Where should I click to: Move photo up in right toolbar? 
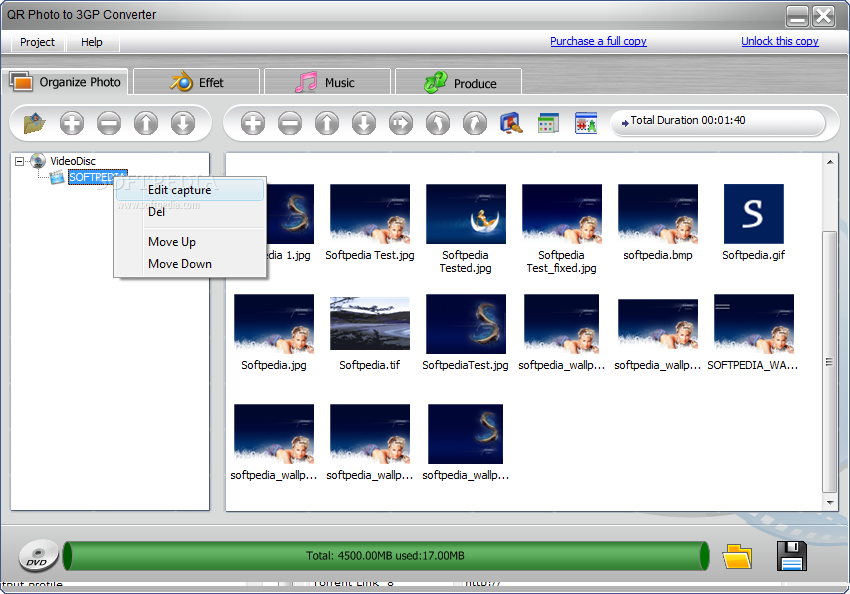(327, 123)
